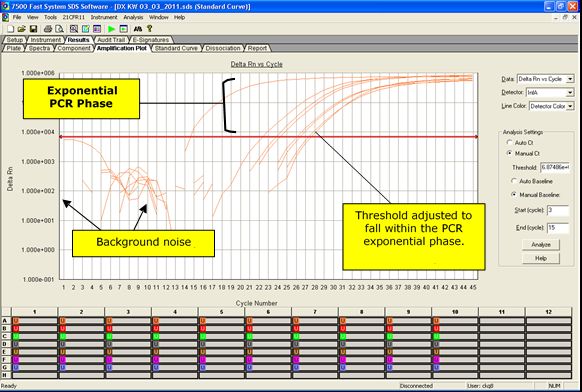
Task: Click the printer icon in the toolbar
Action: 48,29
